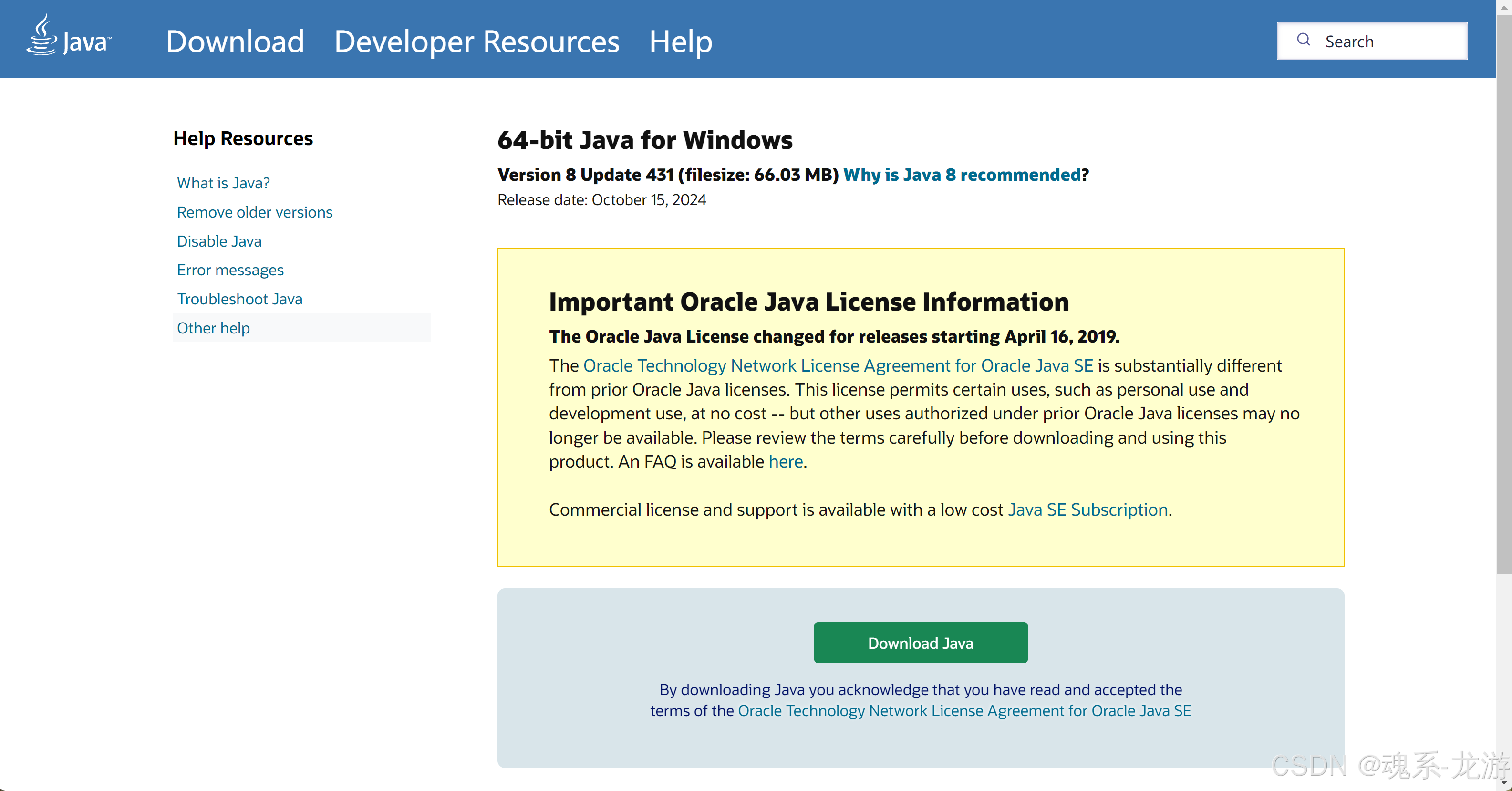Viewport: 1512px width, 791px height.
Task: Open the What is Java? link
Action: coord(223,183)
